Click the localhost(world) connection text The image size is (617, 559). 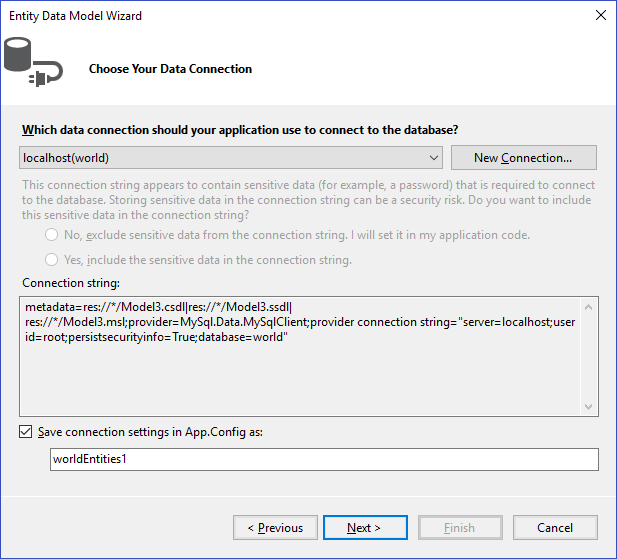coord(66,158)
